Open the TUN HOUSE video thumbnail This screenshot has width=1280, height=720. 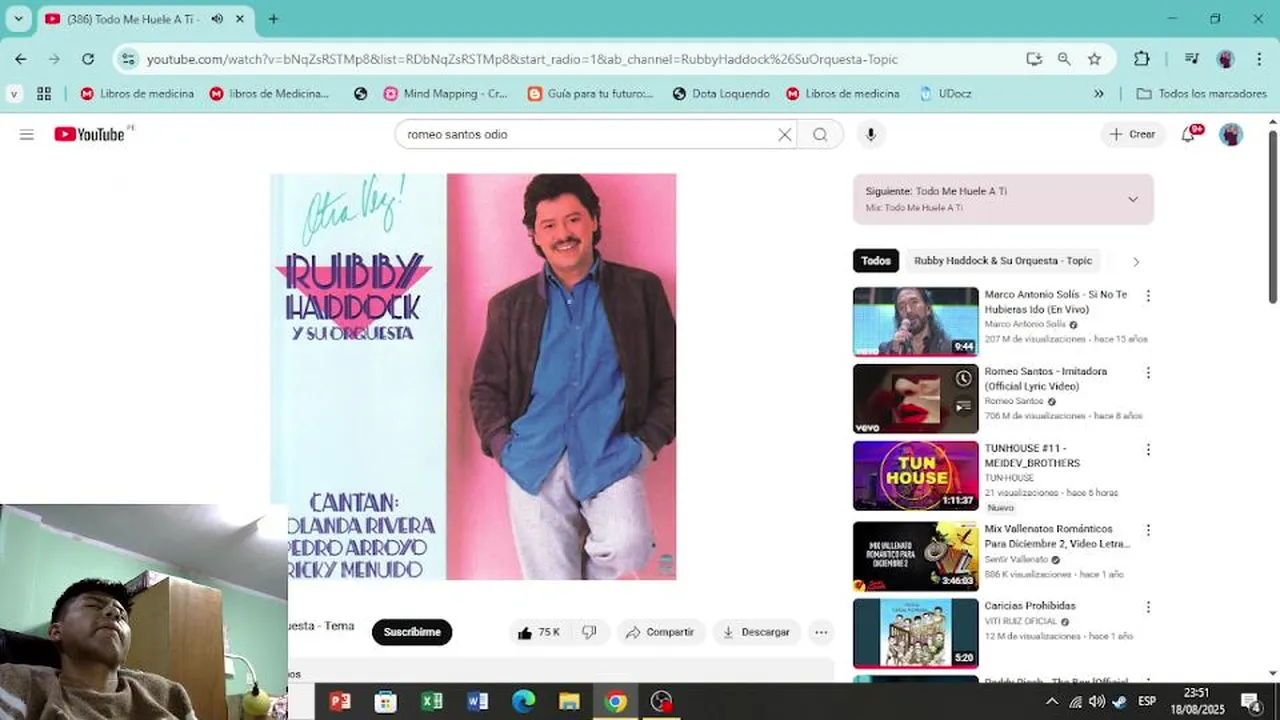[x=915, y=476]
